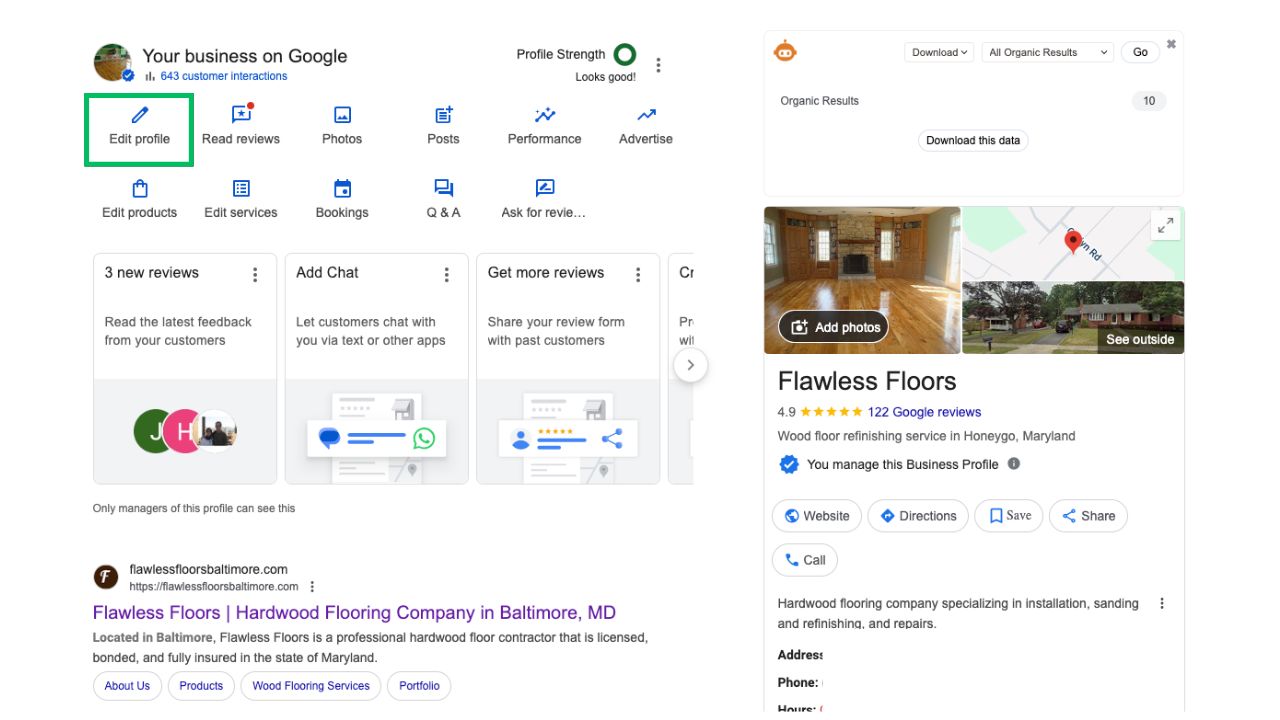Viewport: 1280px width, 720px height.
Task: Open the All Organic Results dropdown
Action: [1046, 51]
